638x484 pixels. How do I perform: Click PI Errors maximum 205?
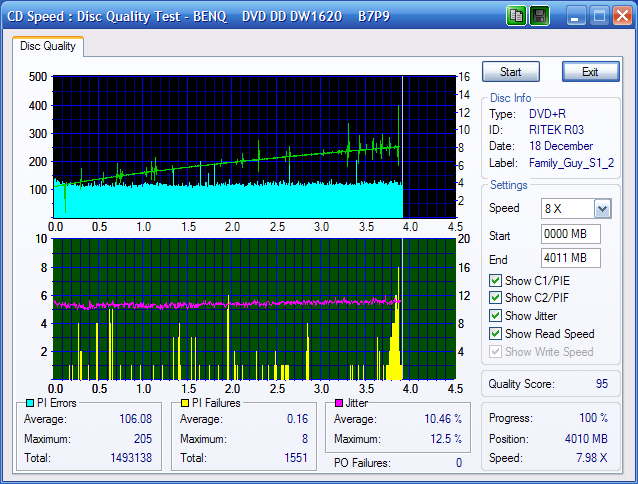pos(143,438)
